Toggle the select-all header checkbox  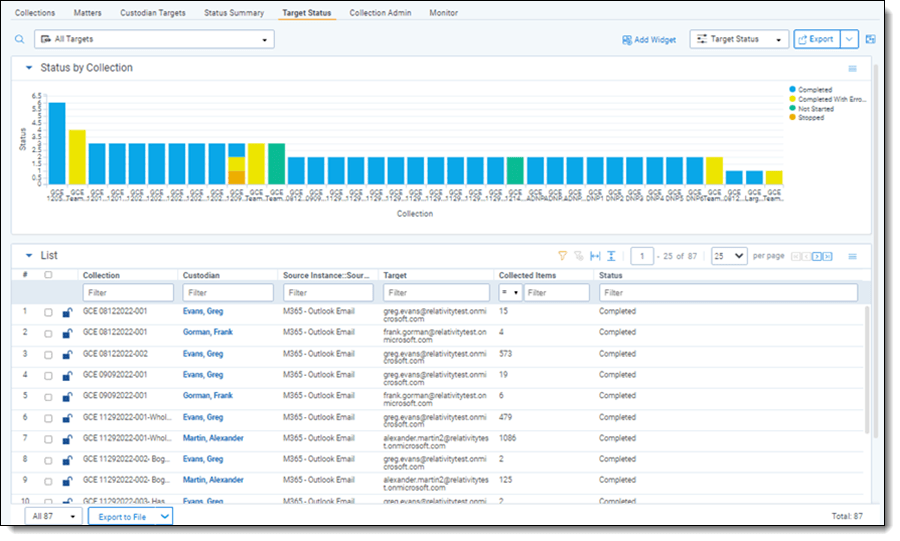[x=48, y=275]
